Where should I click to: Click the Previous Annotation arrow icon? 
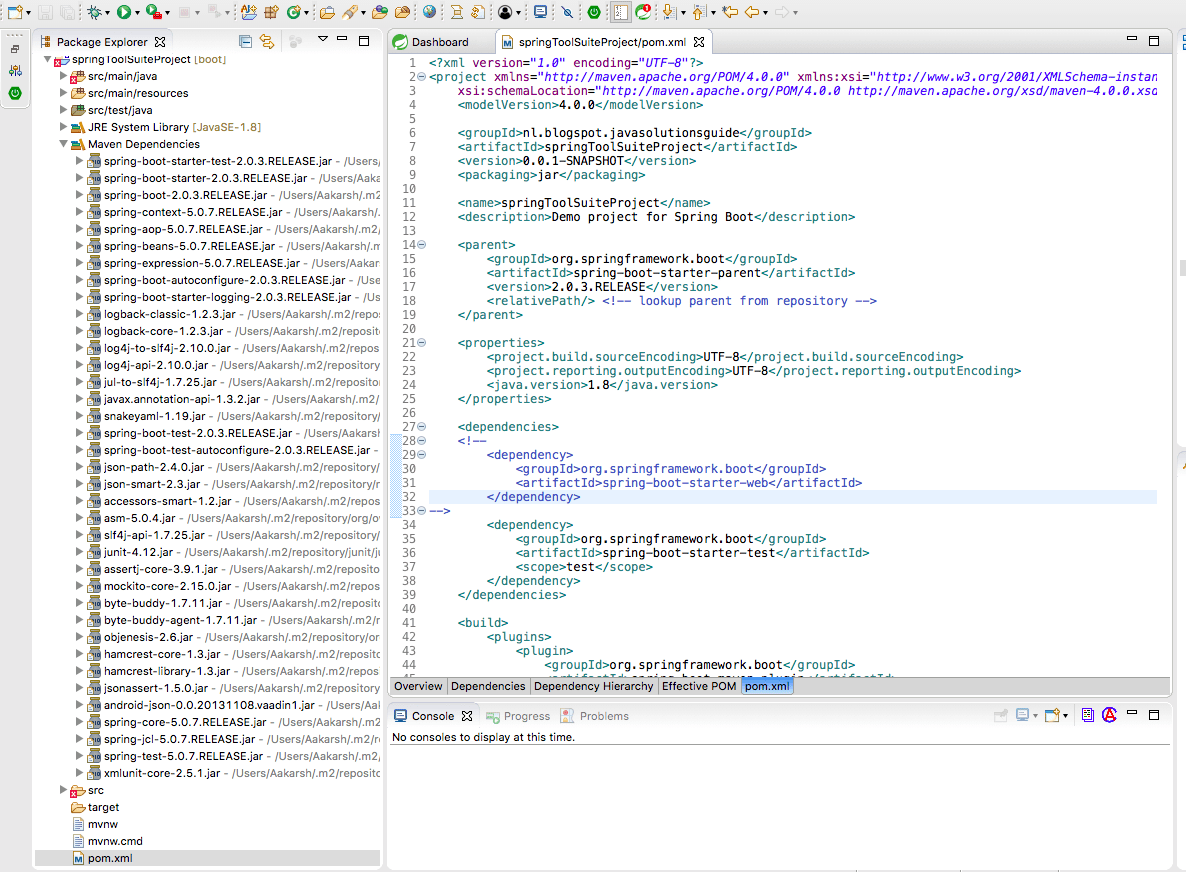coord(699,12)
